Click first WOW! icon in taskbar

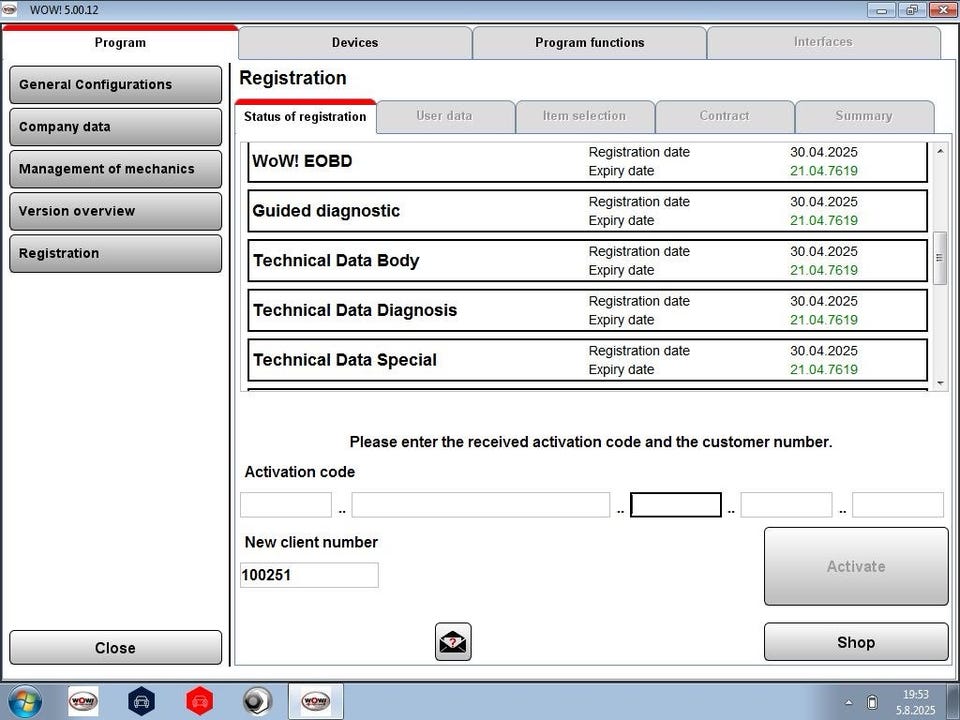pyautogui.click(x=83, y=701)
